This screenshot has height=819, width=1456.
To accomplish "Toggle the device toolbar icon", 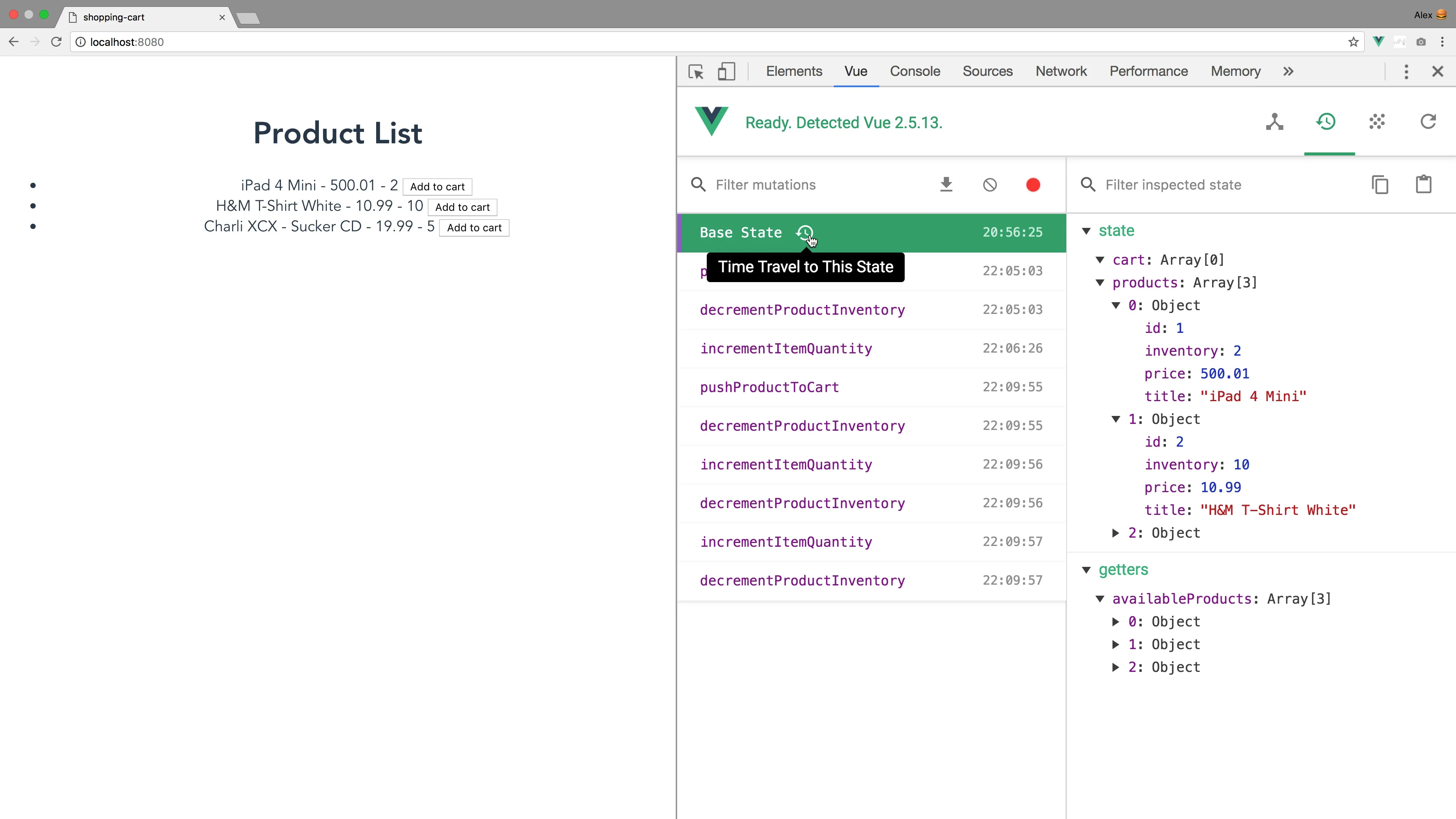I will (x=726, y=72).
